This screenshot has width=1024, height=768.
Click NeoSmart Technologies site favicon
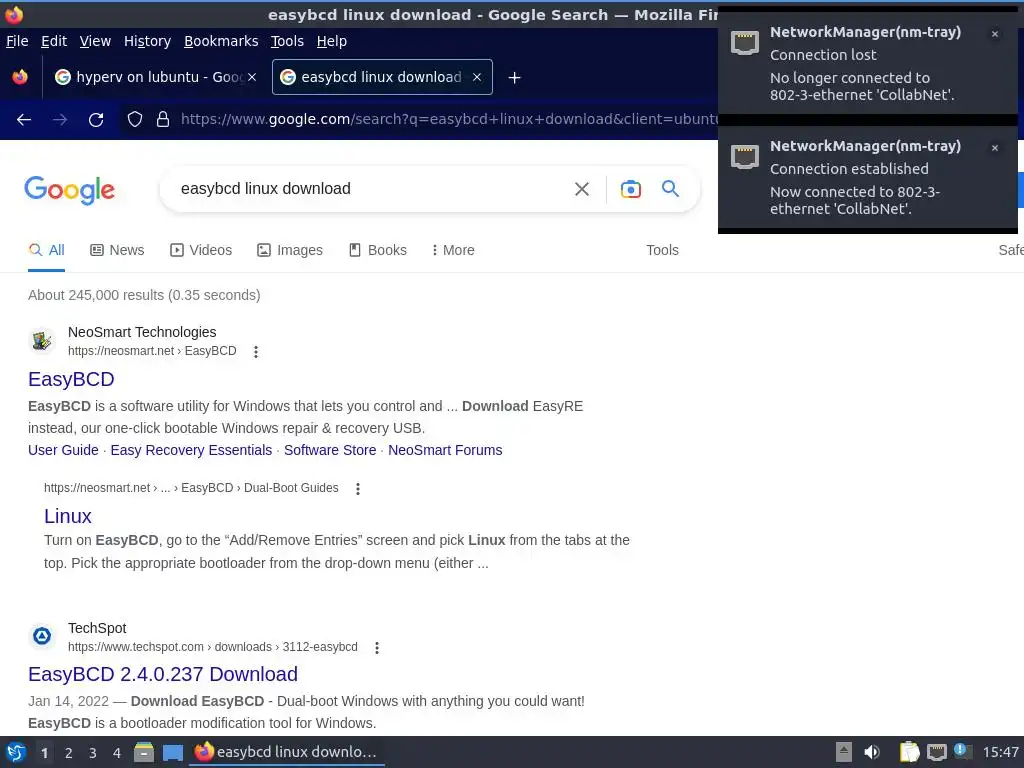tap(42, 340)
